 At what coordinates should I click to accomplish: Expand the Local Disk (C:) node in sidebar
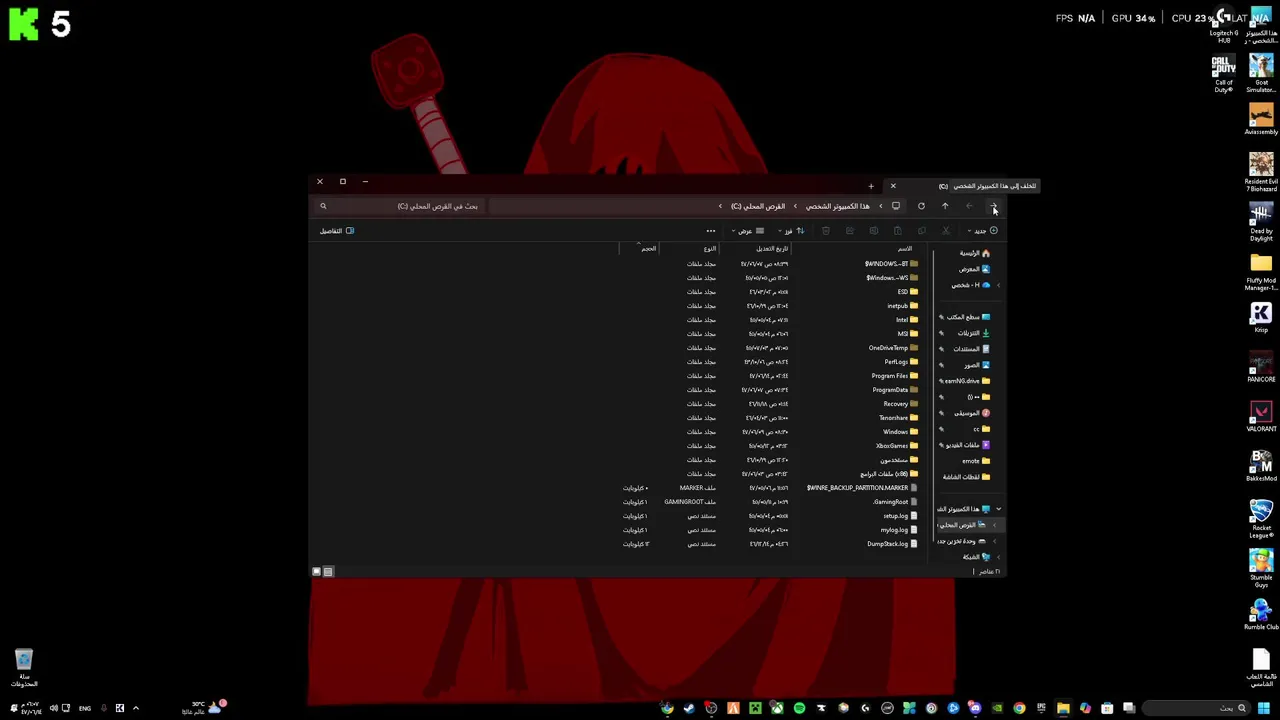coord(993,525)
